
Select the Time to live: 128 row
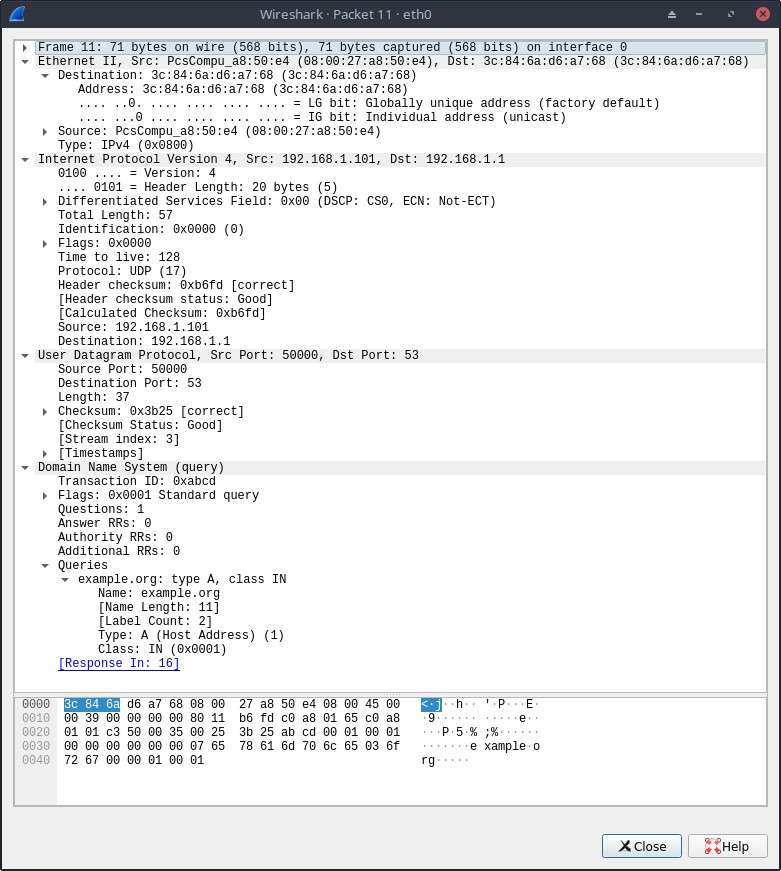pos(119,257)
